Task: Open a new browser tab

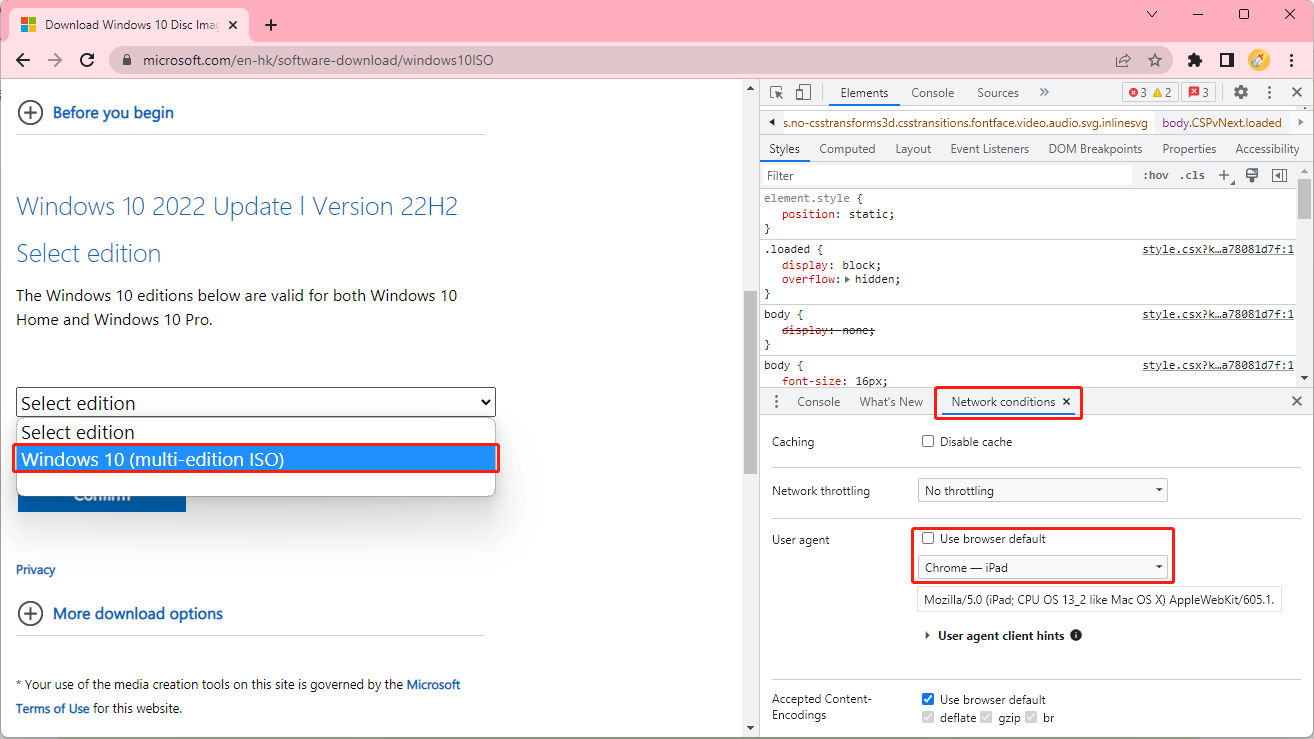Action: (271, 25)
